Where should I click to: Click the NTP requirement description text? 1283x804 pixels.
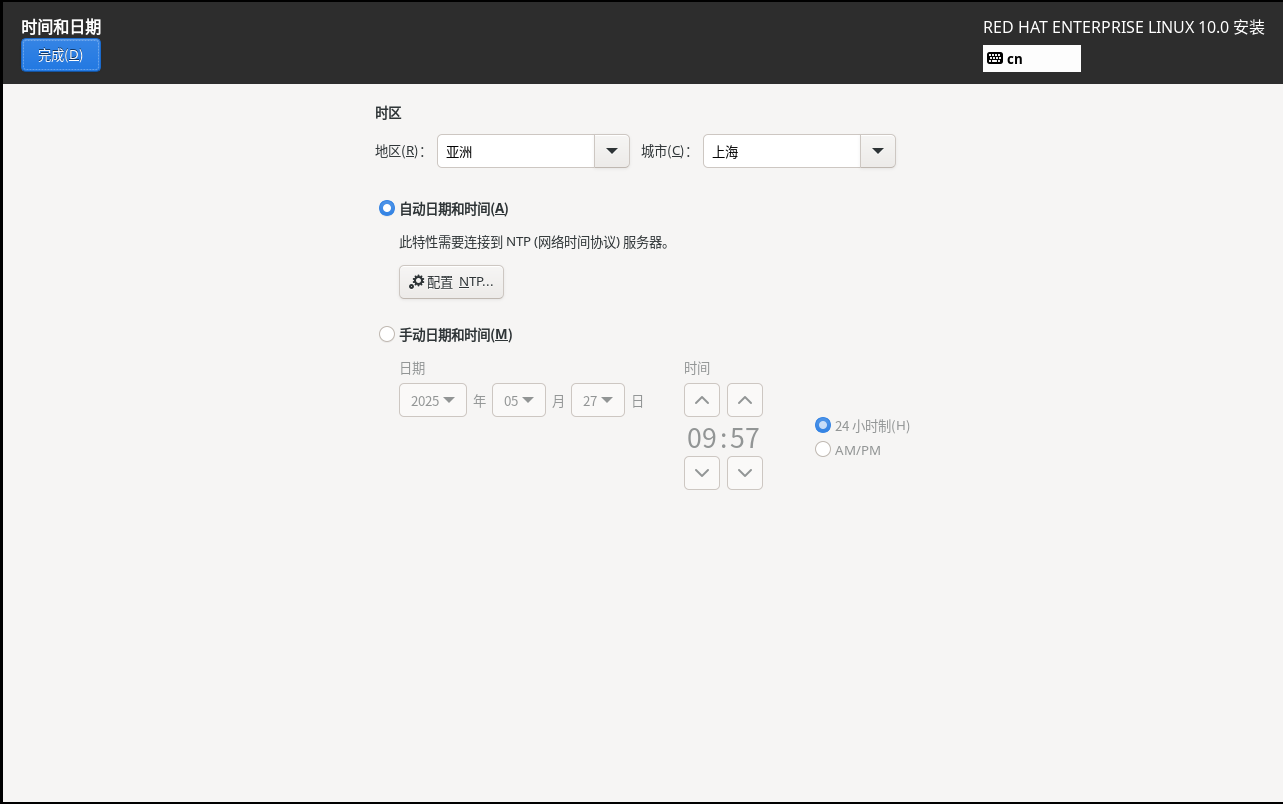534,242
